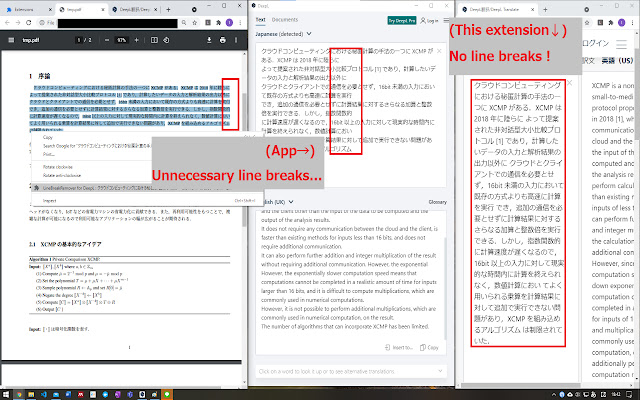Image resolution: width=640 pixels, height=400 pixels.
Task: Click Log in in DeepL app
Action: (429, 20)
